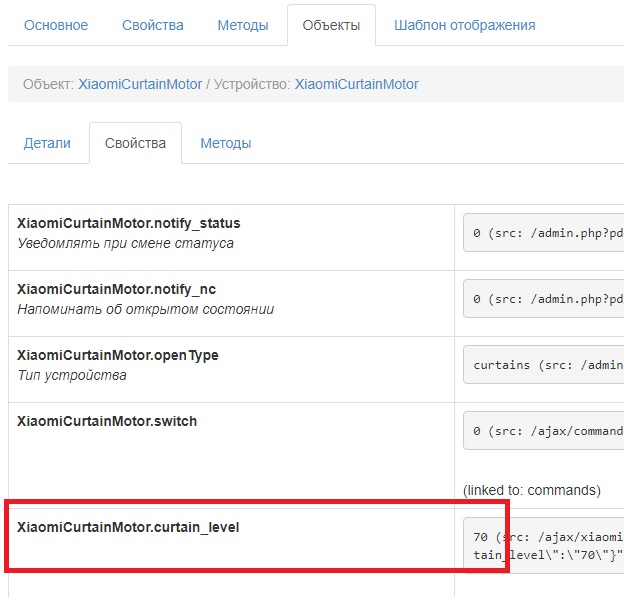Focus the switch property value field
Image resolution: width=624 pixels, height=597 pixels.
click(545, 430)
